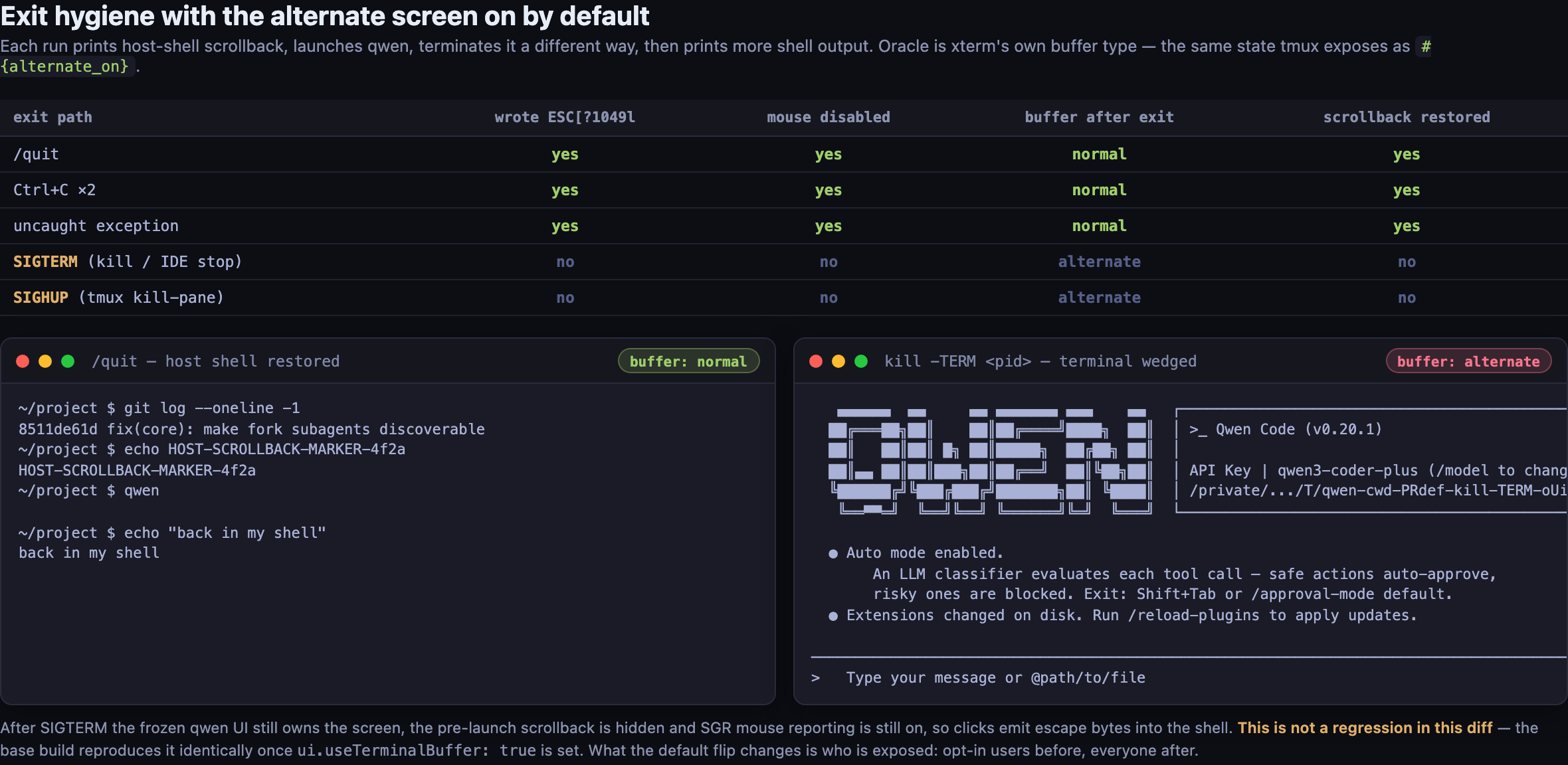Select the 'SIGTERM (kill / IDE stop)' row label
The width and height of the screenshot is (1568, 765).
tap(128, 262)
